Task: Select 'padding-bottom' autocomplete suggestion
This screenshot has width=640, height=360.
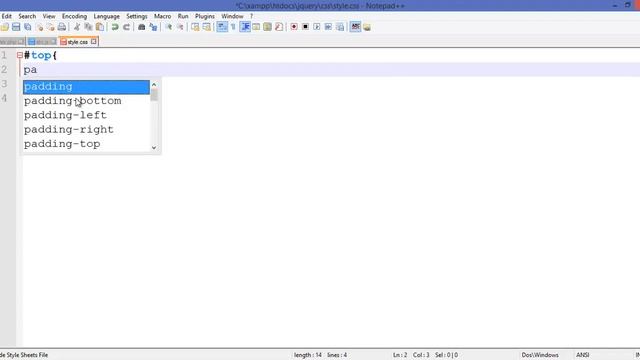Action: click(x=86, y=101)
